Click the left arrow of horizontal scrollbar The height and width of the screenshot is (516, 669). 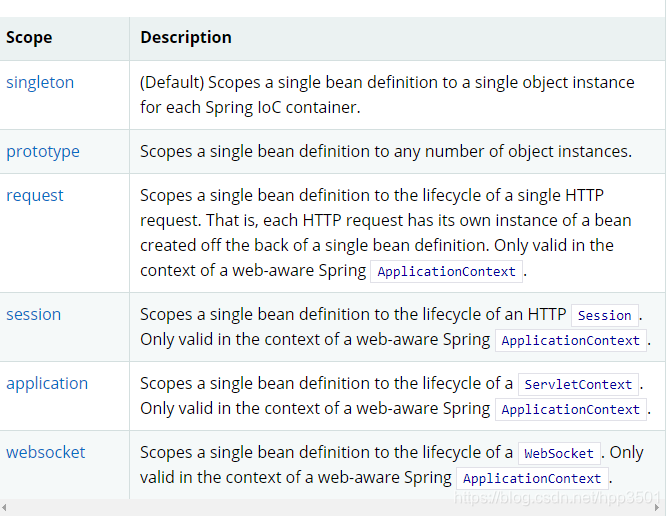pyautogui.click(x=4, y=507)
